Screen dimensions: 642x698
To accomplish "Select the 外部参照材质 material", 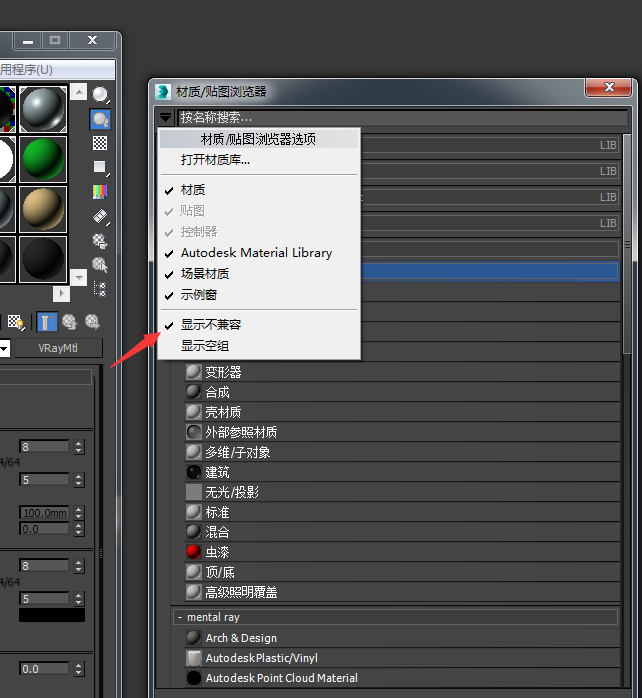I will [x=402, y=432].
